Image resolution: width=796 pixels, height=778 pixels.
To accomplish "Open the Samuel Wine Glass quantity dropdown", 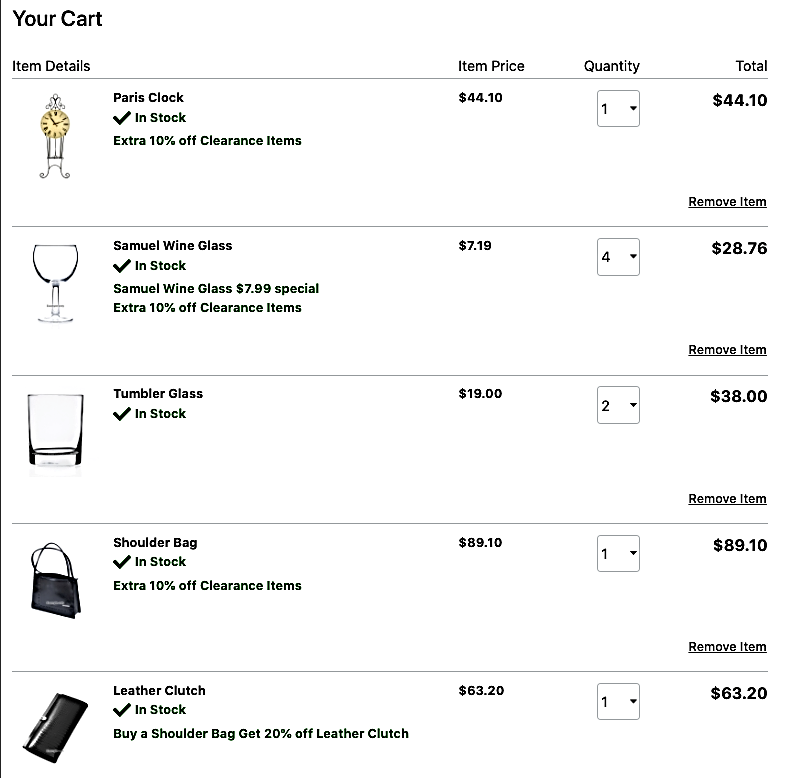I will [618, 257].
